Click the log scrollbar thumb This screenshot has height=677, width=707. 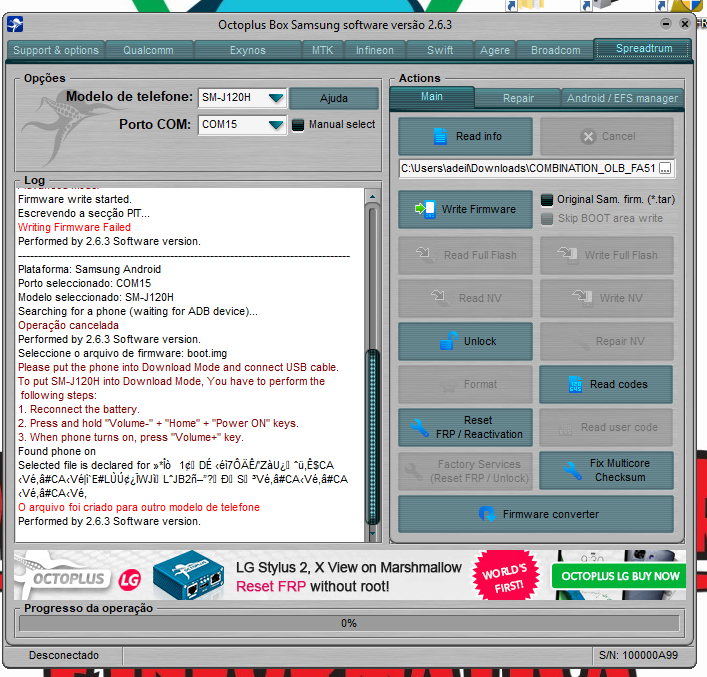point(373,437)
